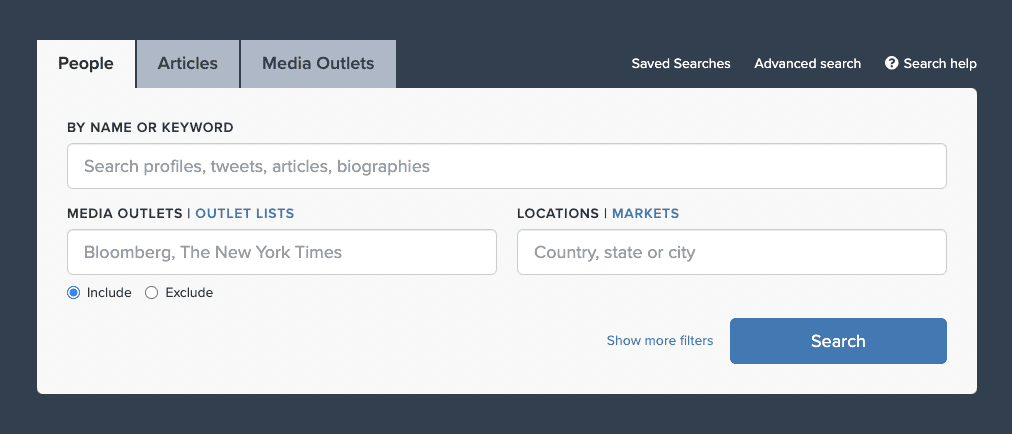This screenshot has width=1012, height=434.
Task: Expand Show more filters
Action: [x=660, y=340]
